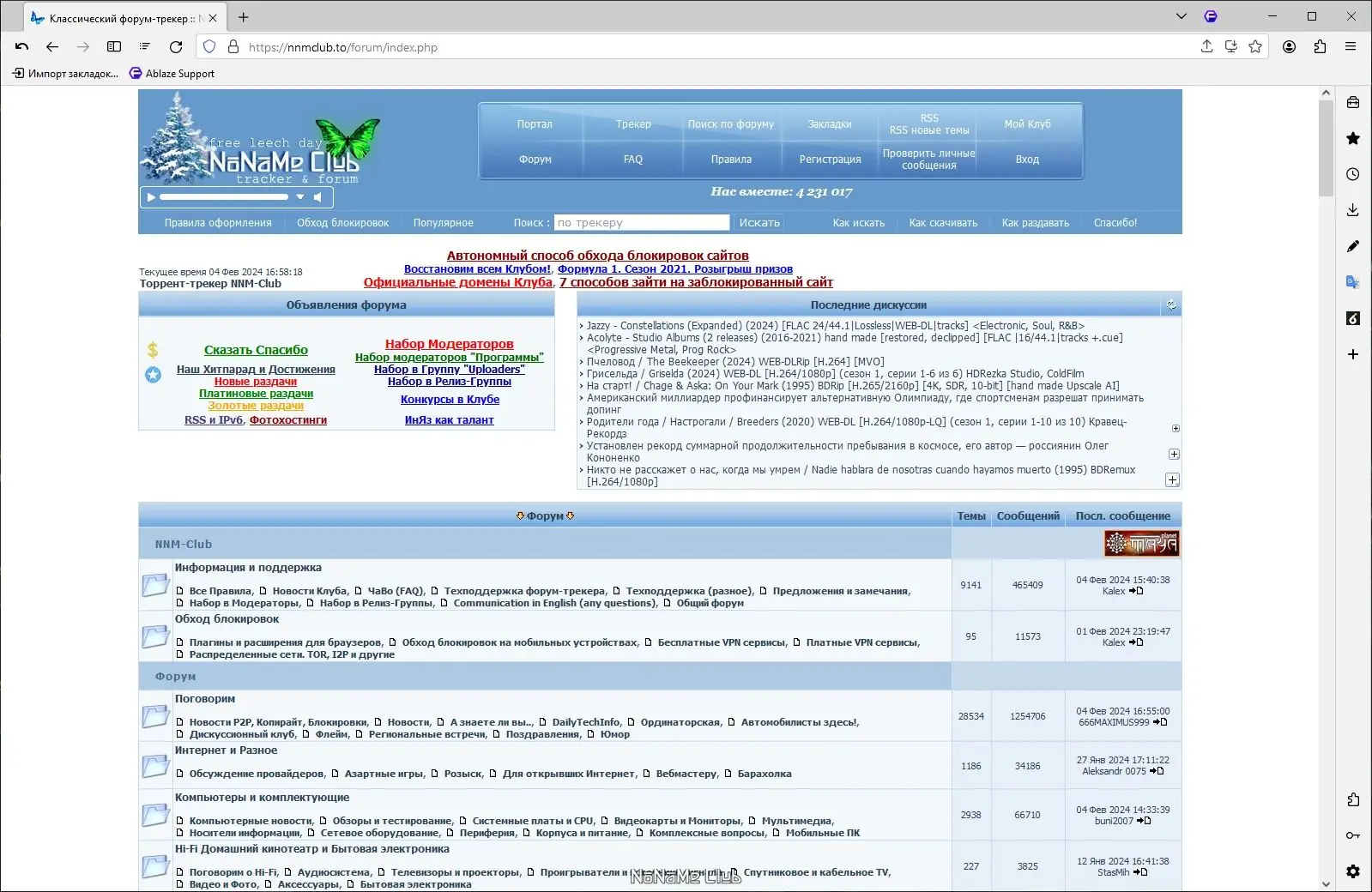Open the Портал menu item

click(x=535, y=124)
